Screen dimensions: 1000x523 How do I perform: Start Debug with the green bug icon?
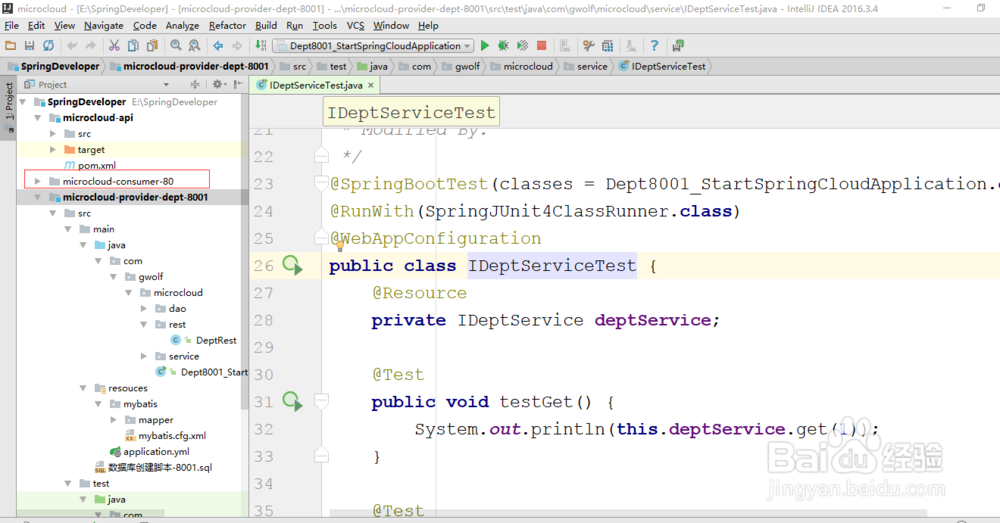(x=503, y=46)
